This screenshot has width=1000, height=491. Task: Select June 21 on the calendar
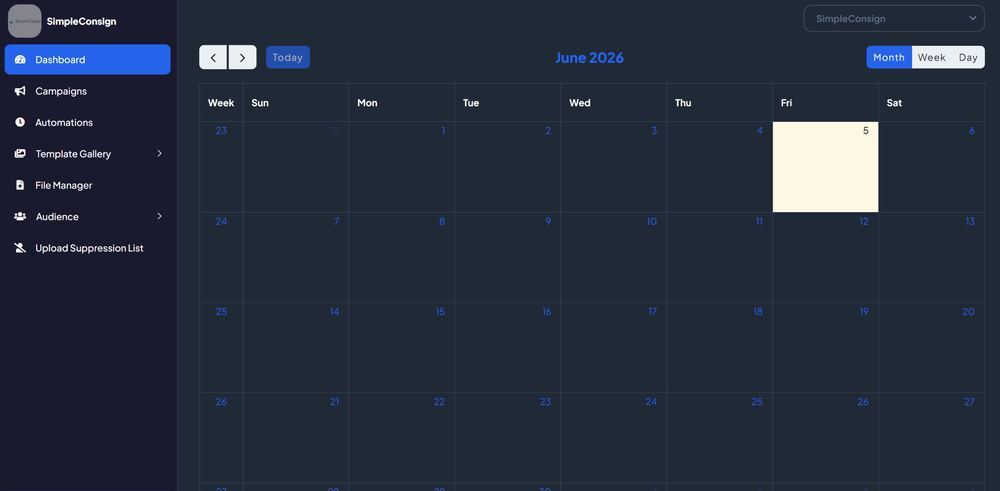[x=296, y=437]
